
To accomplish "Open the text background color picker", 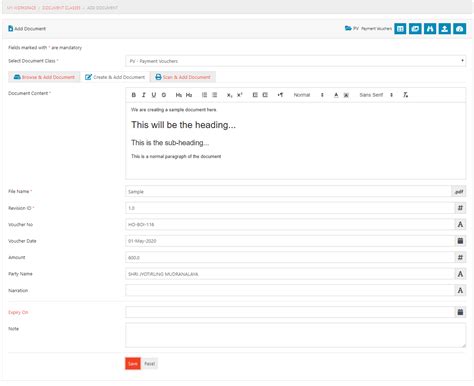I will point(346,95).
